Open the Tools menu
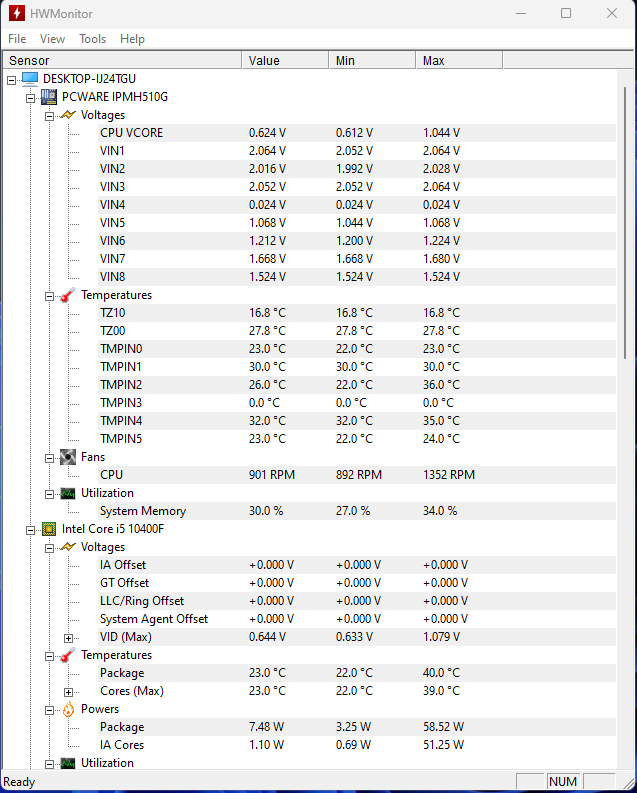Viewport: 637px width, 793px height. (93, 39)
